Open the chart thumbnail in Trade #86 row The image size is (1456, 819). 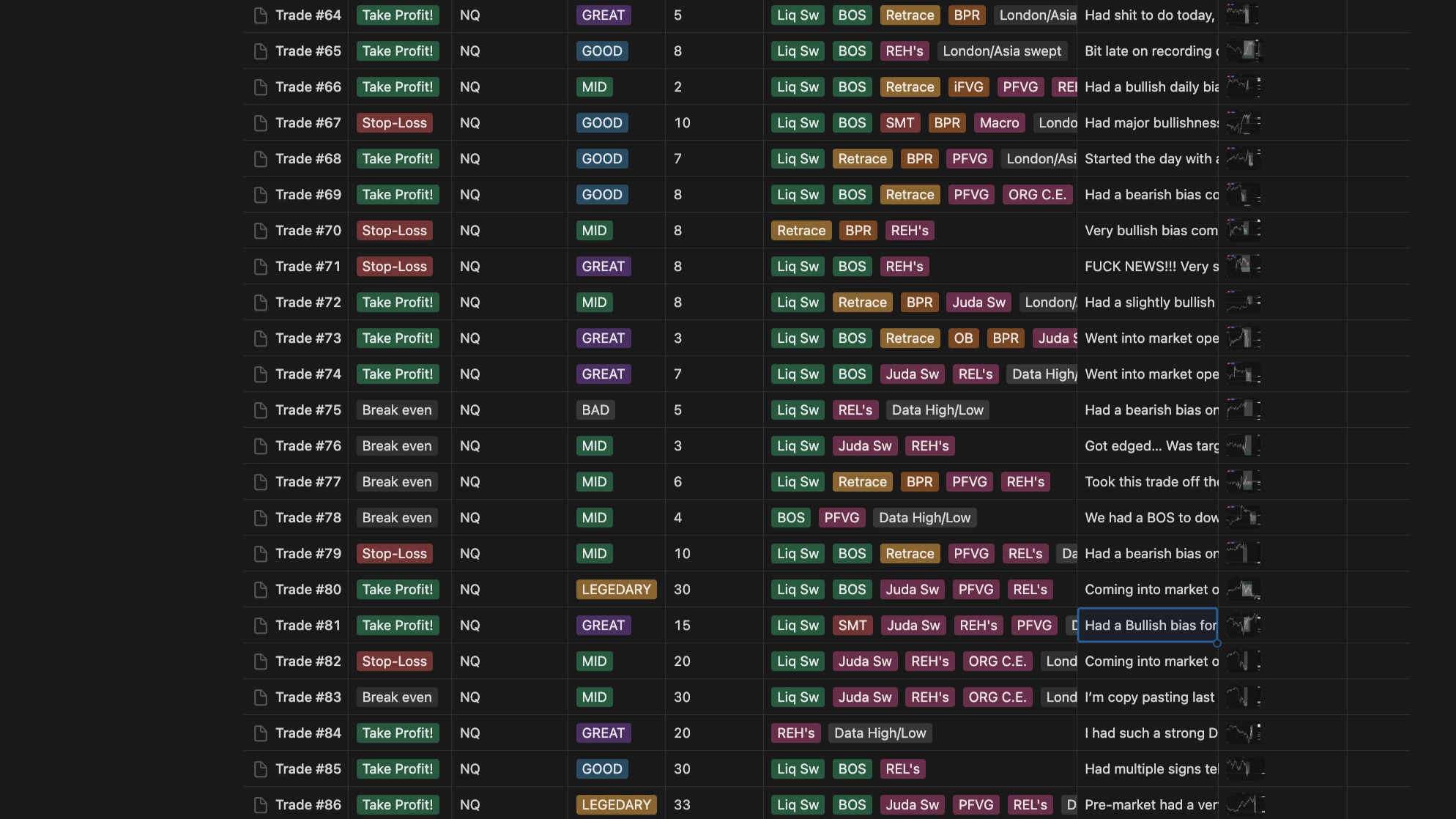click(1245, 804)
